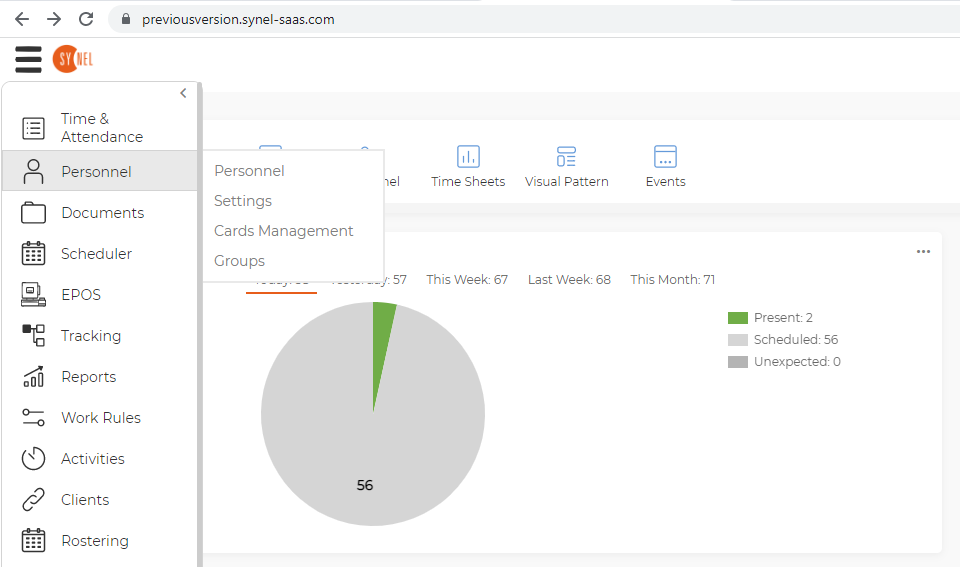Open Reports sidebar entry
Image resolution: width=960 pixels, height=567 pixels.
(88, 377)
